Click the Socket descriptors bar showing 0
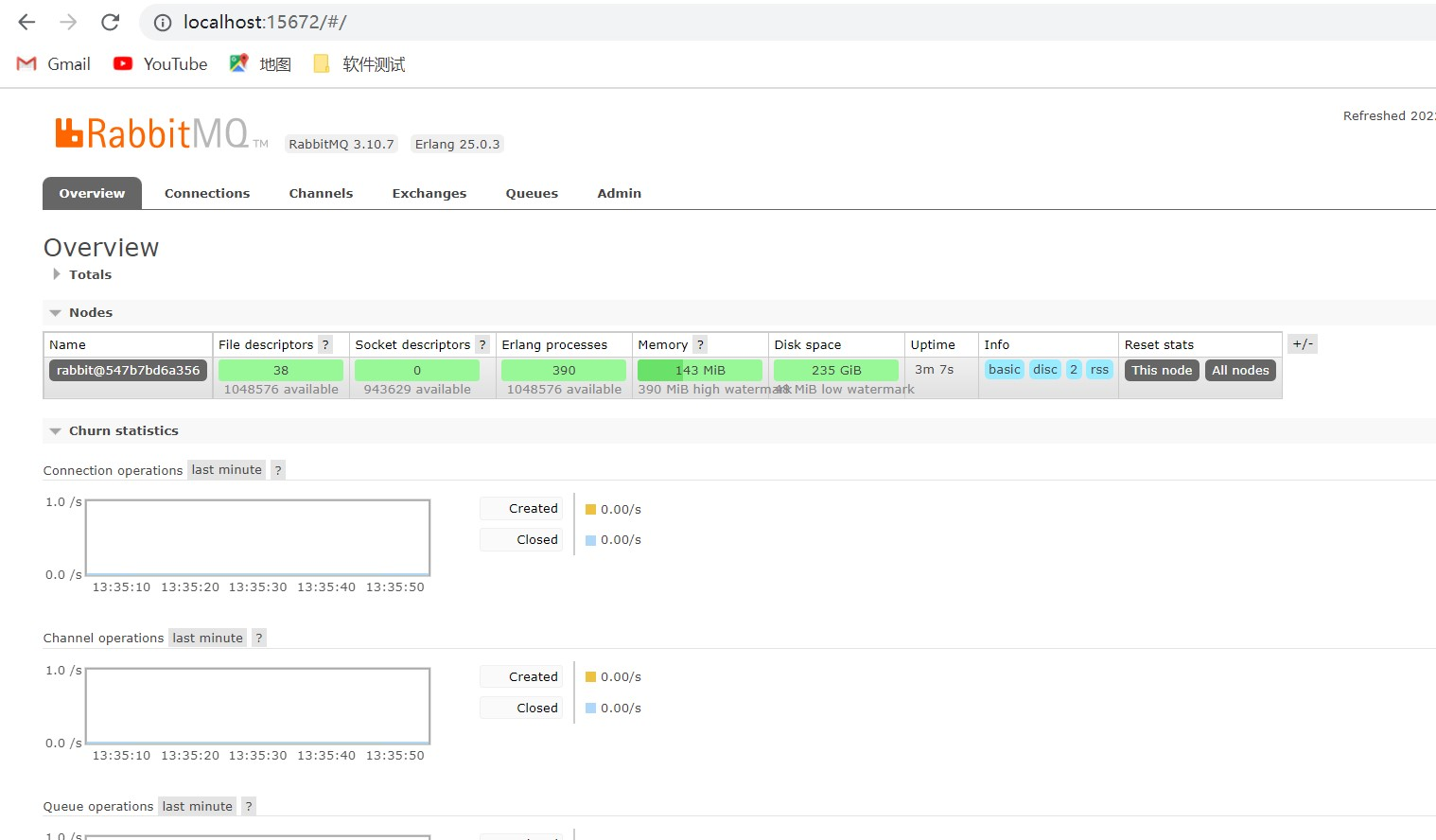1436x840 pixels. [417, 370]
